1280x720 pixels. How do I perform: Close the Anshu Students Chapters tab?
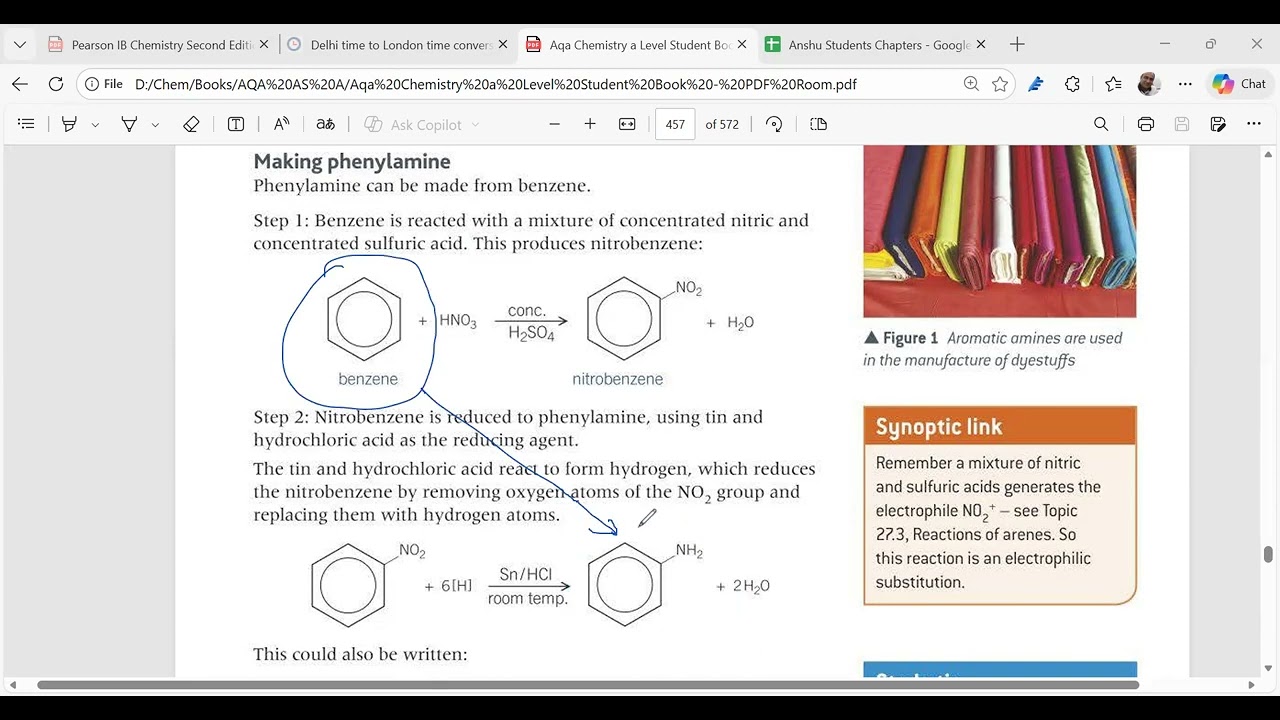981,45
